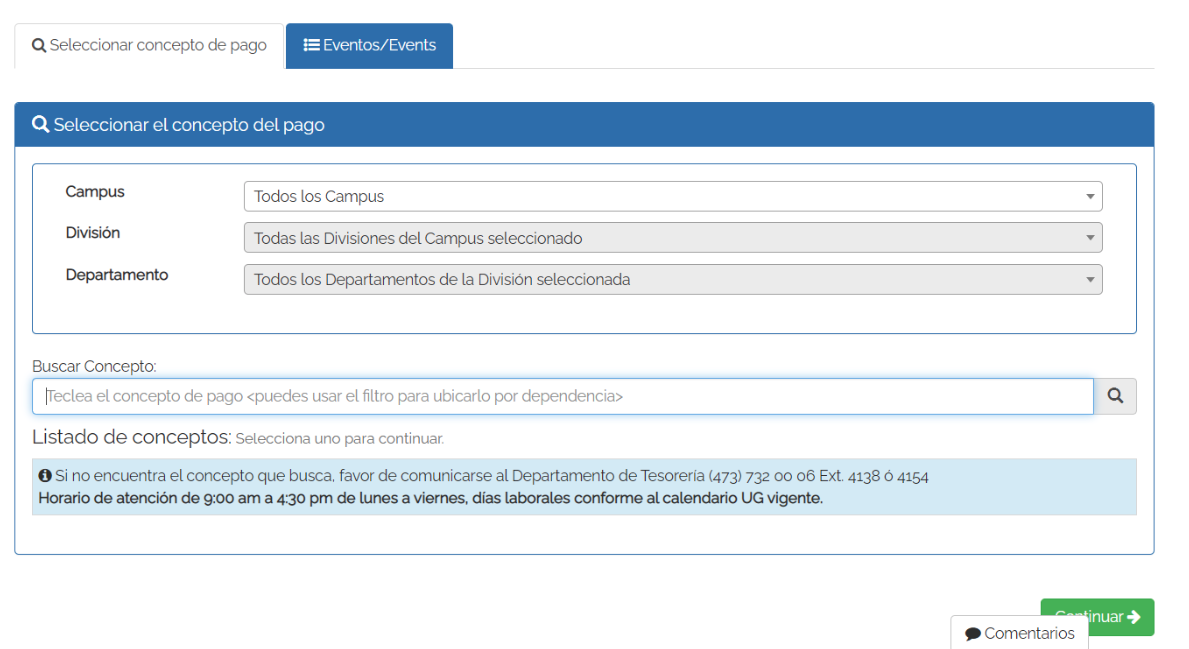Open the Seleccionar concepto de pago tab
Viewport: 1189px width, 649px height.
(149, 45)
